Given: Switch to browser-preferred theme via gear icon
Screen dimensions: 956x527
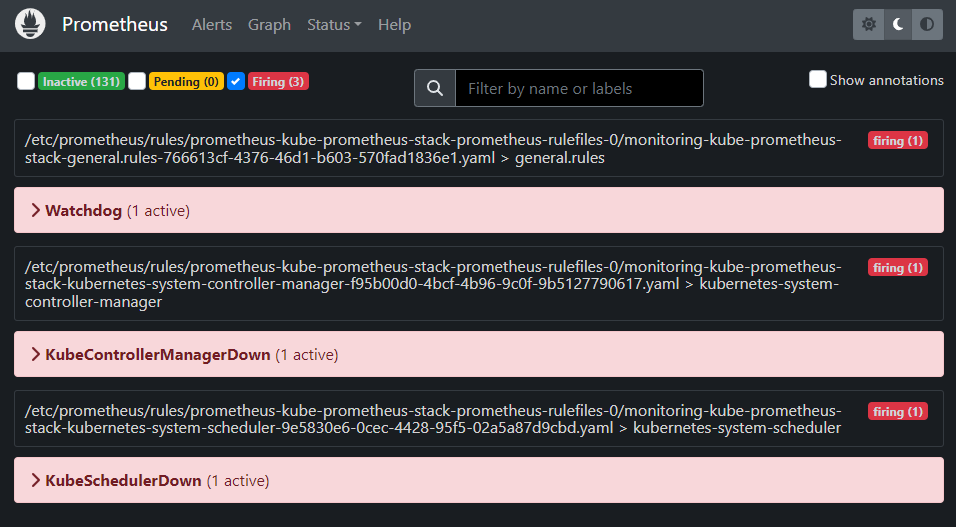Looking at the screenshot, I should pos(868,24).
